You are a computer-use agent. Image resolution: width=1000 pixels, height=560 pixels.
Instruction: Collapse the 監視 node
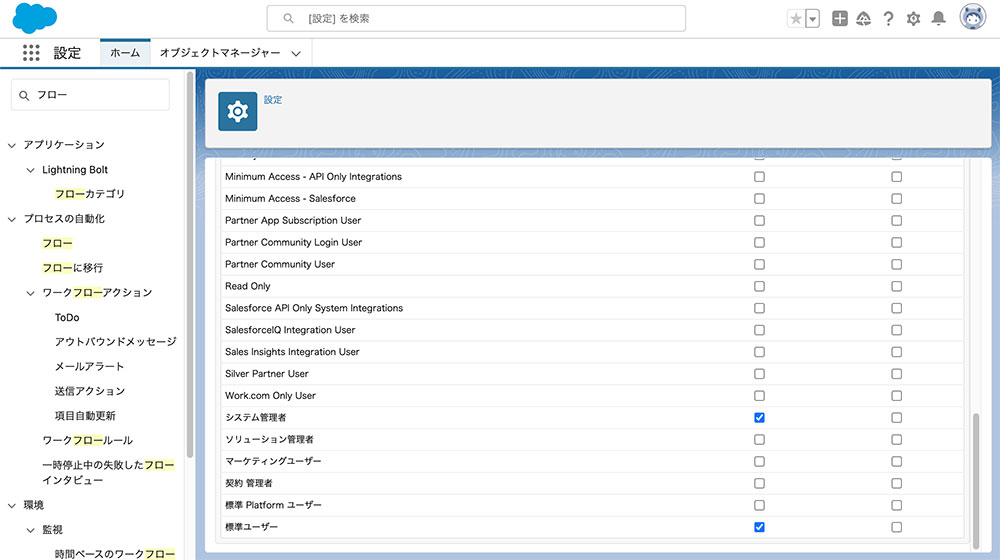pyautogui.click(x=30, y=531)
